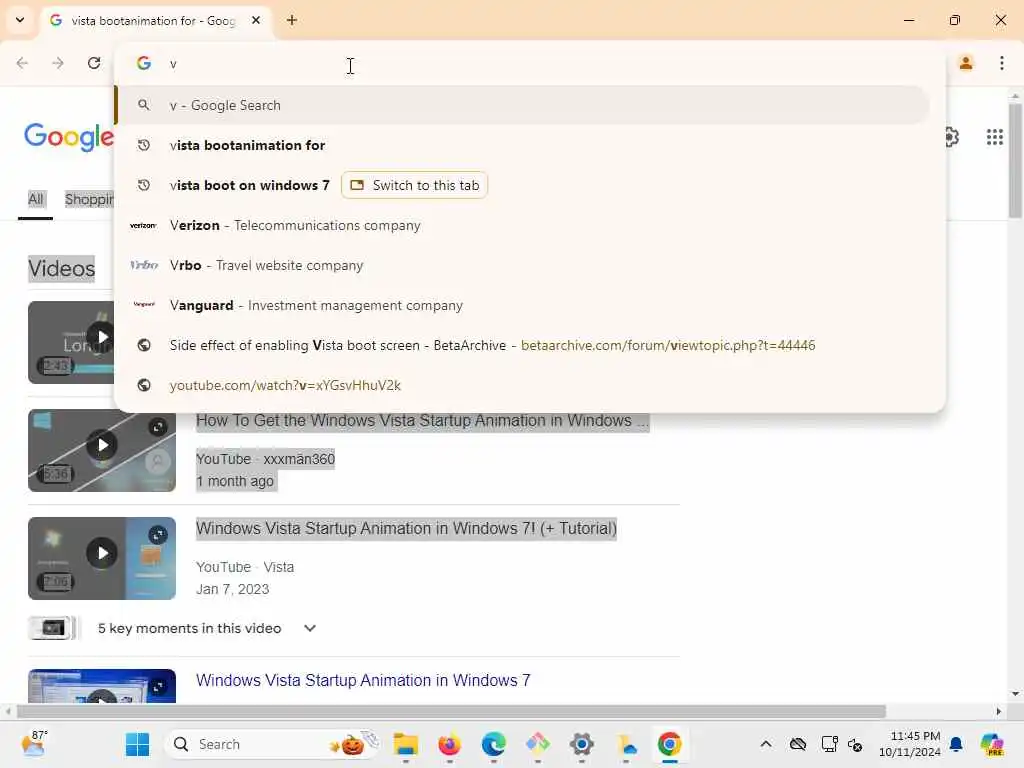Play the 2:43 video thumbnail
The height and width of the screenshot is (768, 1024).
[71, 342]
